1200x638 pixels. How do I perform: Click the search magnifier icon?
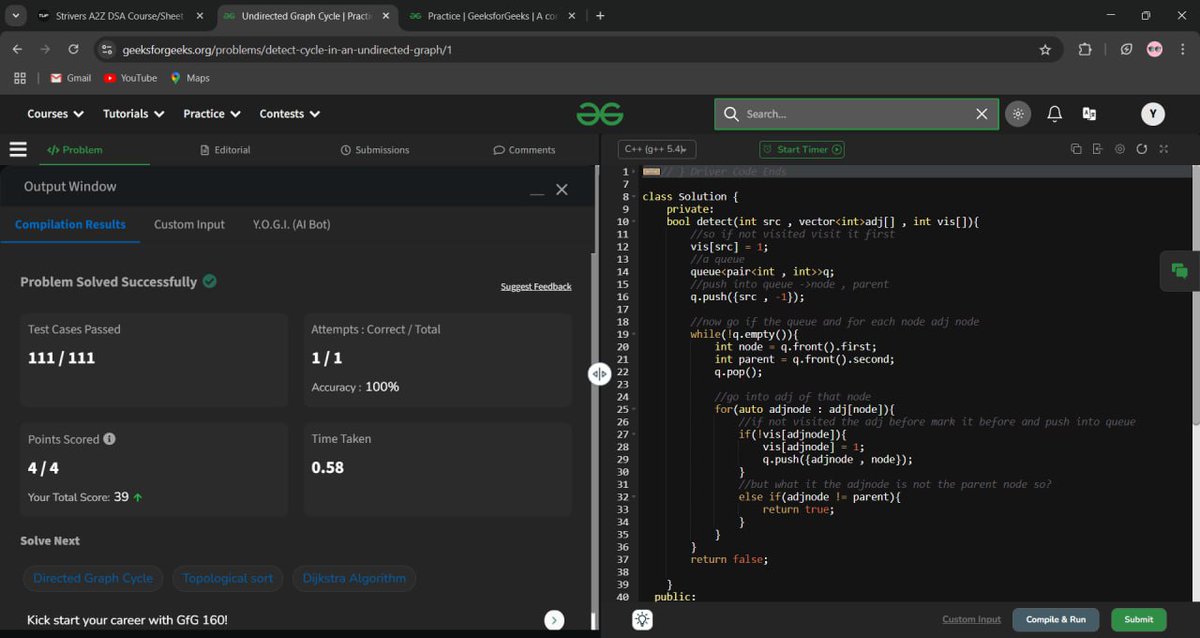731,114
